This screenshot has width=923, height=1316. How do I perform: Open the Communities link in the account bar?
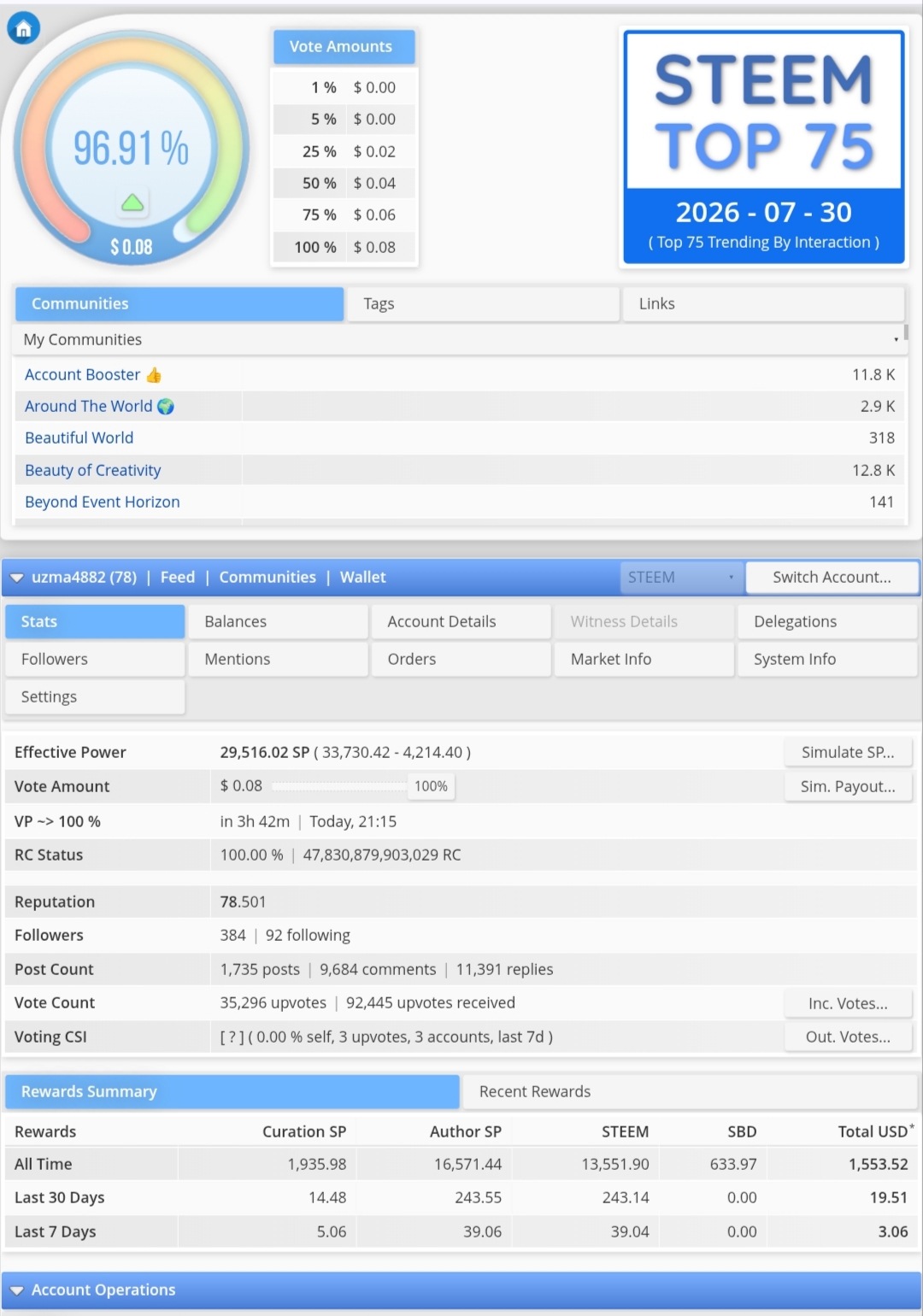267,578
